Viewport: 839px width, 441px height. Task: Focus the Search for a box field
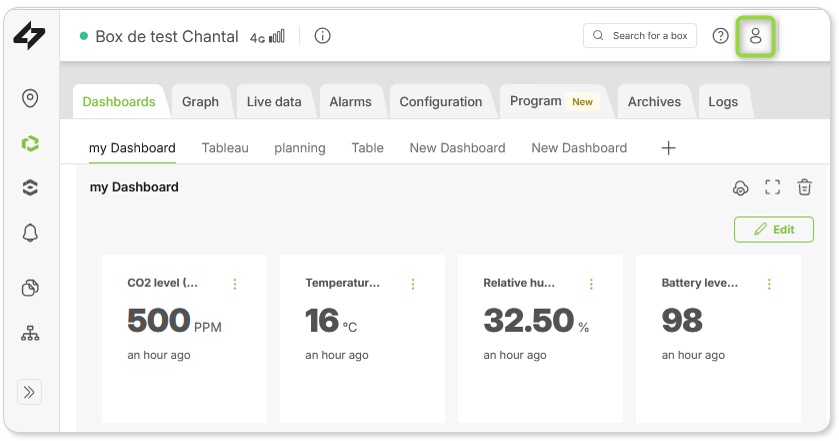click(x=640, y=36)
